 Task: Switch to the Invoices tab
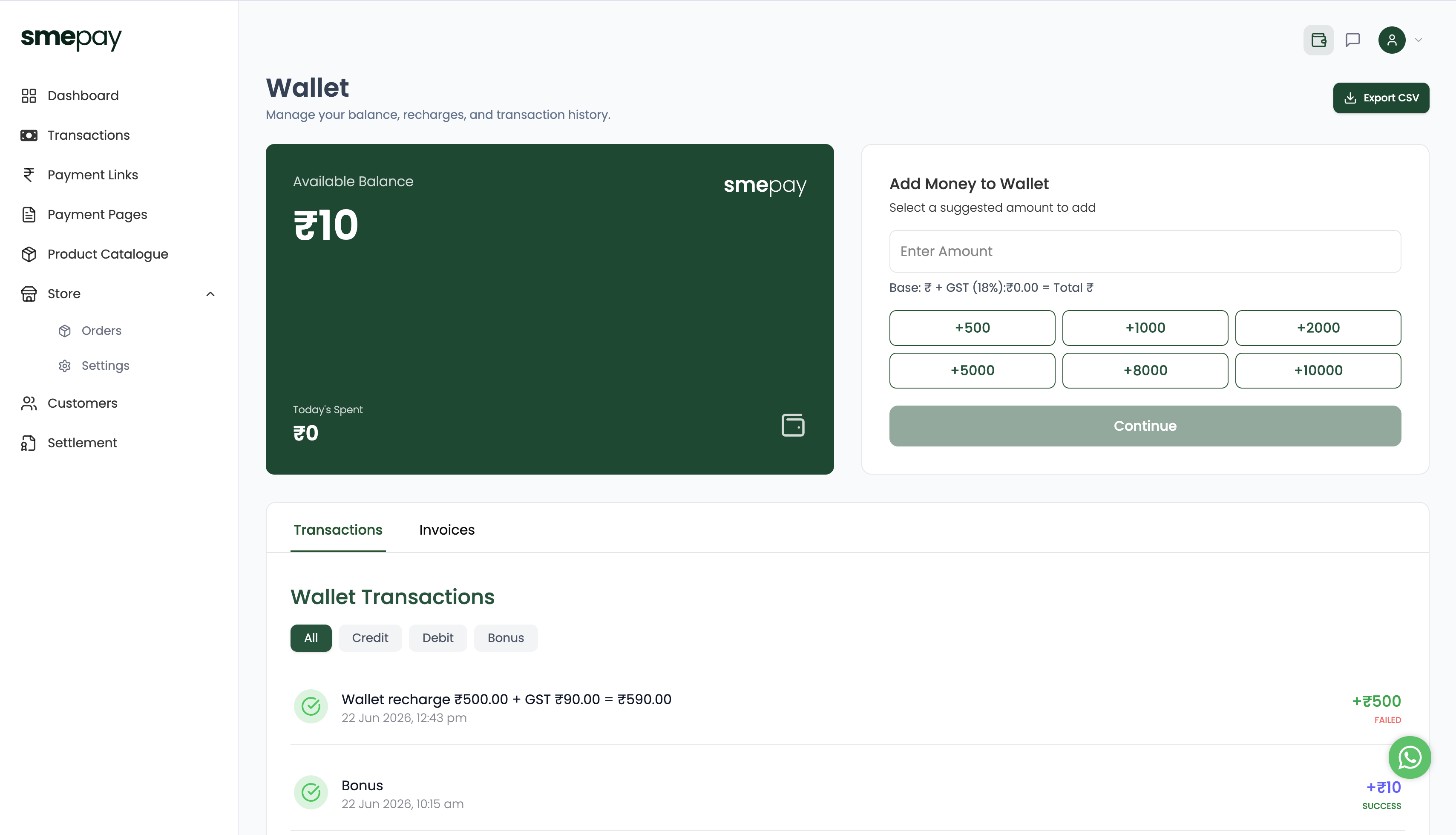click(x=447, y=530)
